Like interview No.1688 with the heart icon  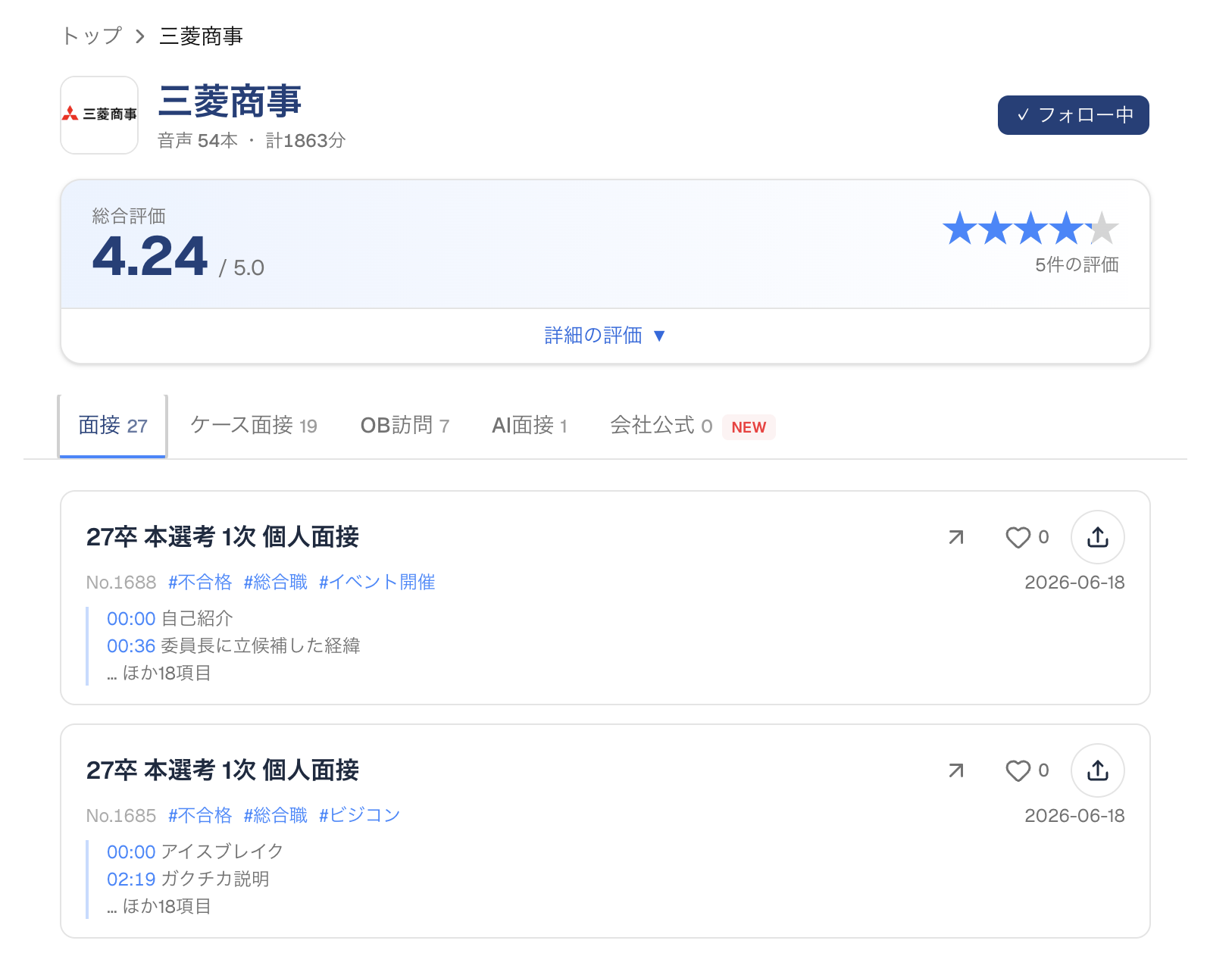point(1018,537)
